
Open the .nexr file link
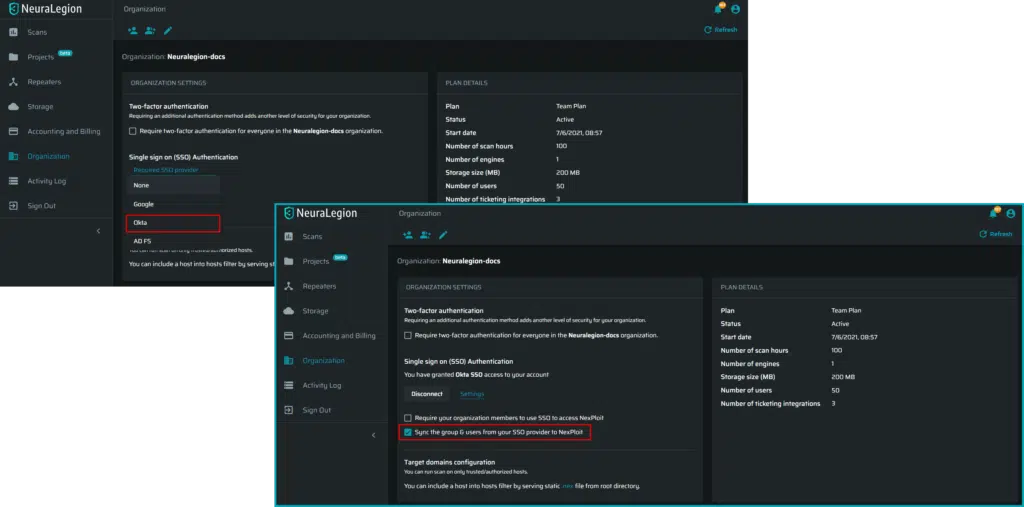[568, 486]
